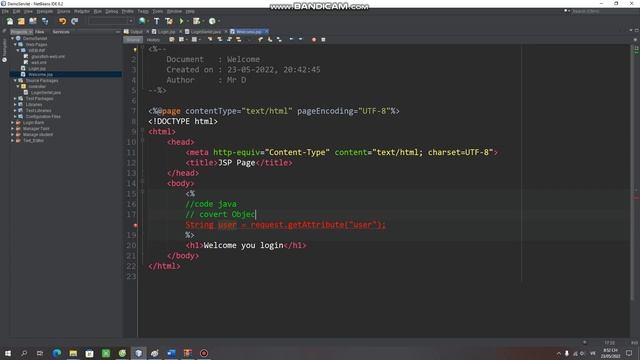Screen dimensions: 640x360
Task: Click the red record macro icon in editor toolbar
Action: (x=314, y=40)
